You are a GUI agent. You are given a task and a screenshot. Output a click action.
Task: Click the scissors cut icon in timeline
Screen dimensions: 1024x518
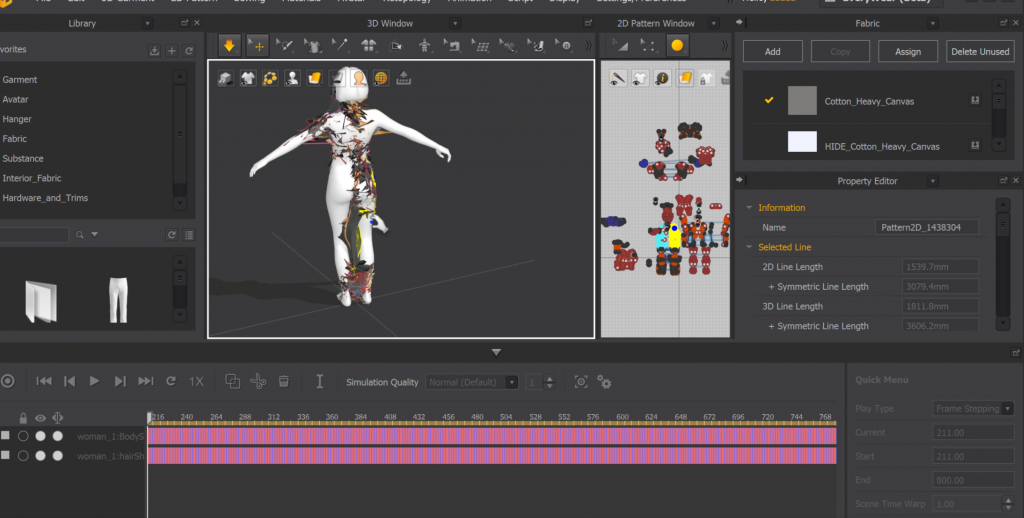point(258,381)
